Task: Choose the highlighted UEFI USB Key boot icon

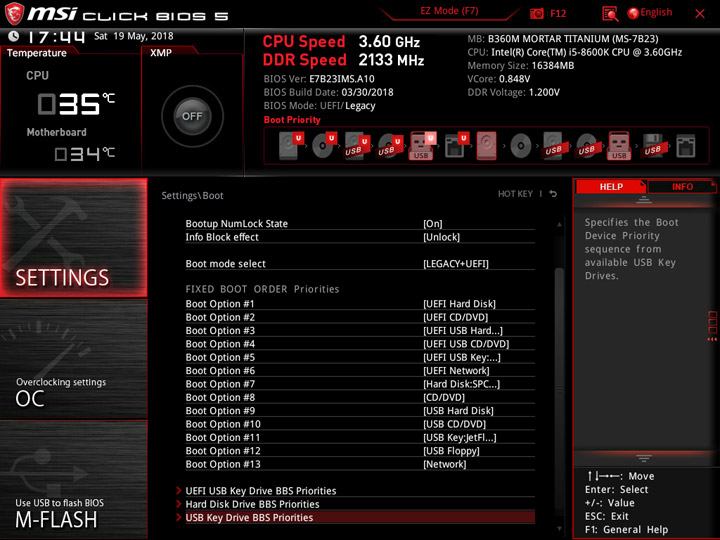Action: pyautogui.click(x=422, y=146)
